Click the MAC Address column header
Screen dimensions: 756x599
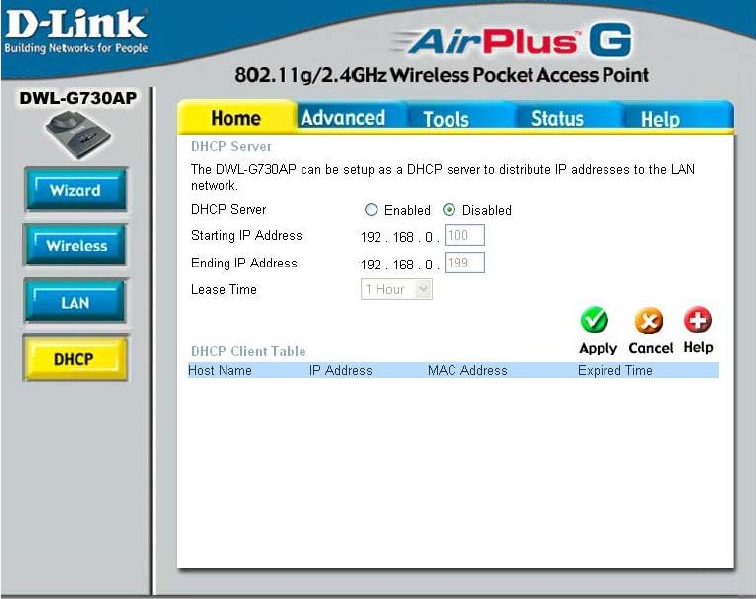point(468,370)
